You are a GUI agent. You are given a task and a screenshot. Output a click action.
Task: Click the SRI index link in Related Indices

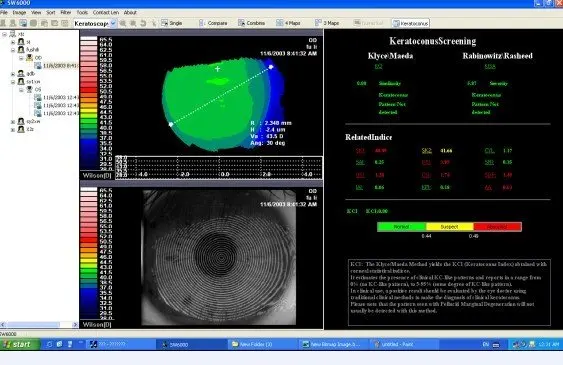(489, 162)
